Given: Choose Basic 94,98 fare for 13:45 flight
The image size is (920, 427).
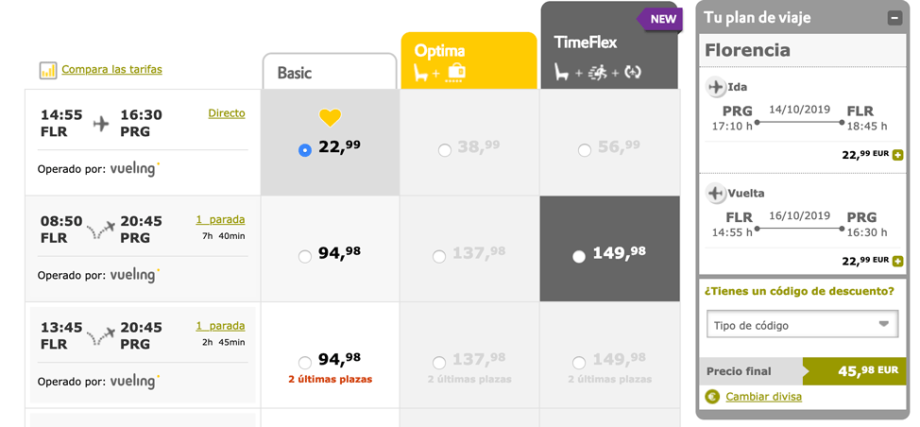Looking at the screenshot, I should coord(304,362).
